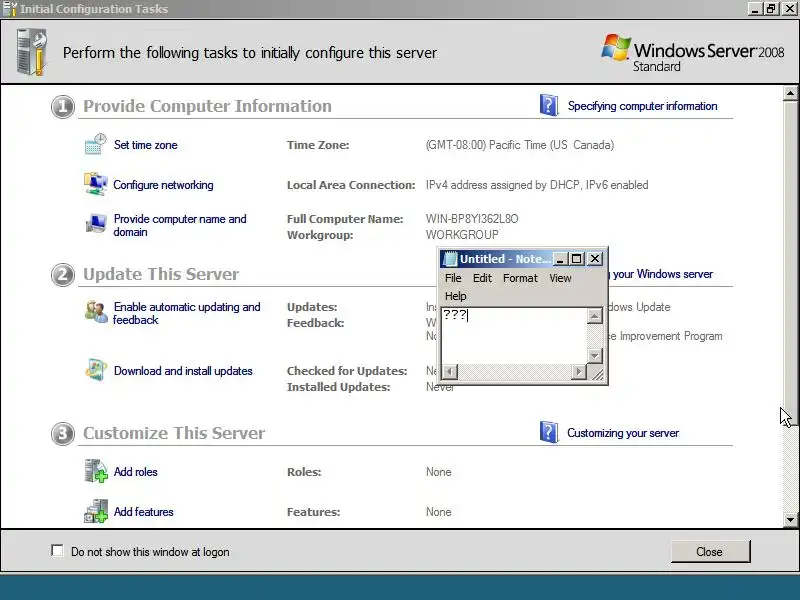Close the Notepad window
800x600 pixels.
coord(595,259)
